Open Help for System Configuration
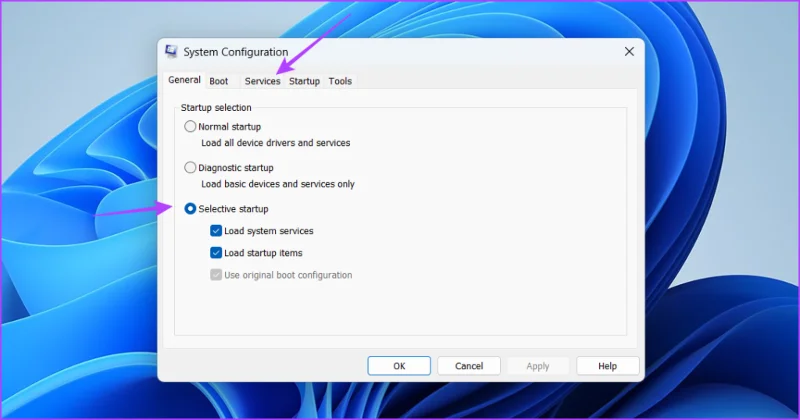Viewport: 800px width, 420px height. click(x=608, y=366)
